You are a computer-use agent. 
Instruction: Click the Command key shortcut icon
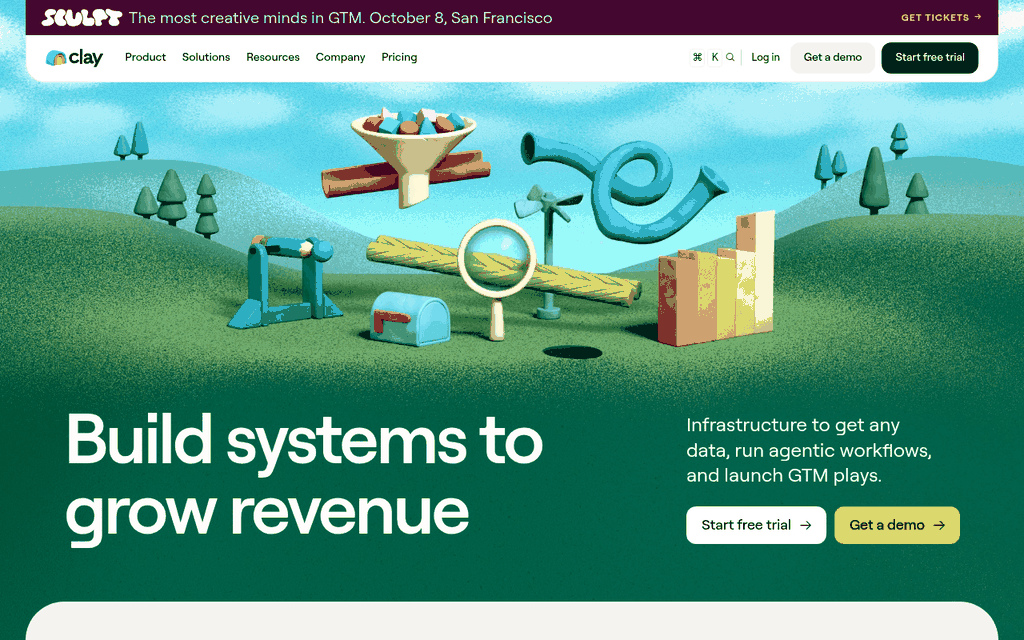(697, 57)
